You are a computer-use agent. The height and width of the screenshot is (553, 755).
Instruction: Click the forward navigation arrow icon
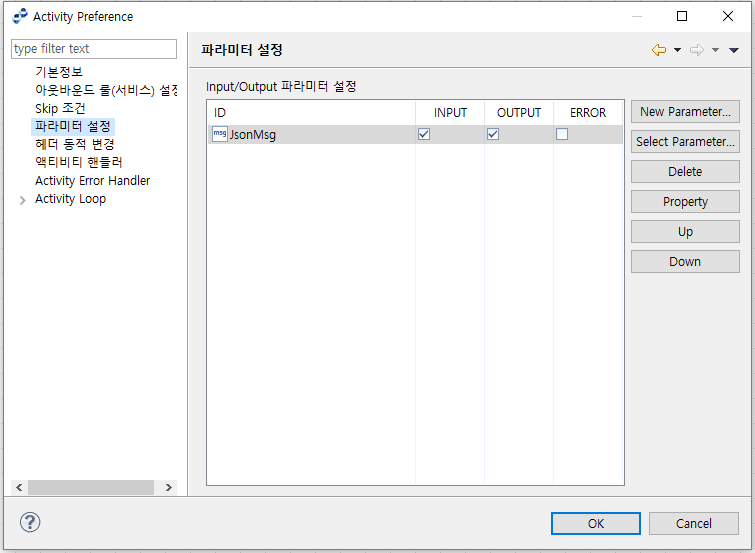pyautogui.click(x=697, y=50)
